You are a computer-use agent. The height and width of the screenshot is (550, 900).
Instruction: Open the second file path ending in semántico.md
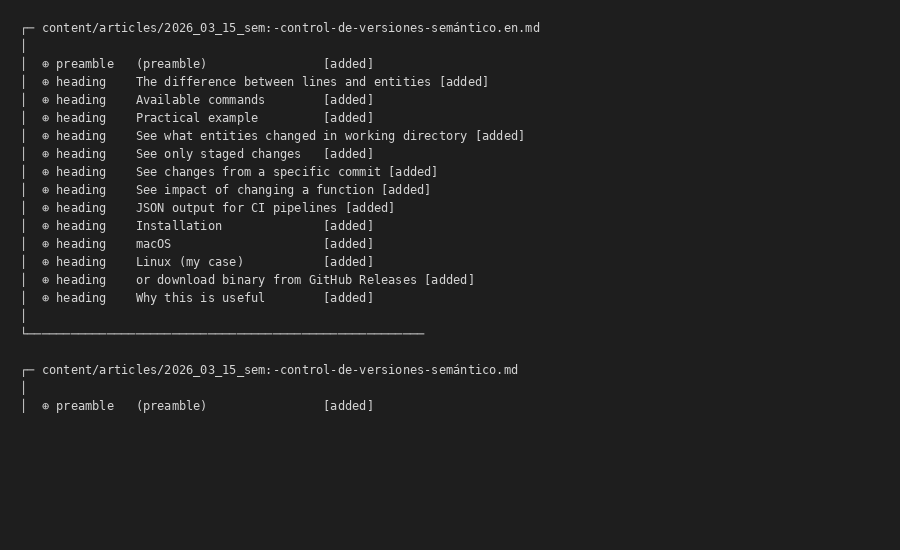(279, 370)
